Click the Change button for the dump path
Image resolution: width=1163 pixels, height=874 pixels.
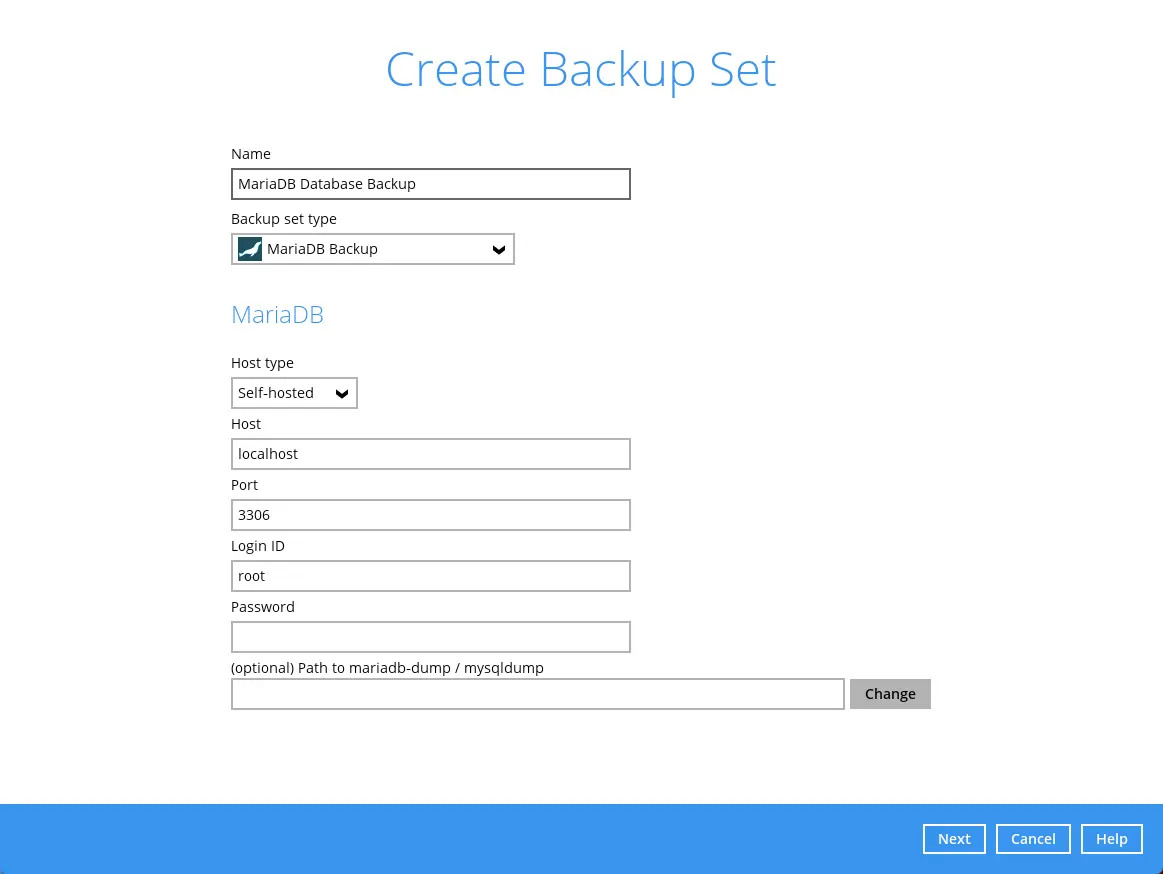pos(889,693)
